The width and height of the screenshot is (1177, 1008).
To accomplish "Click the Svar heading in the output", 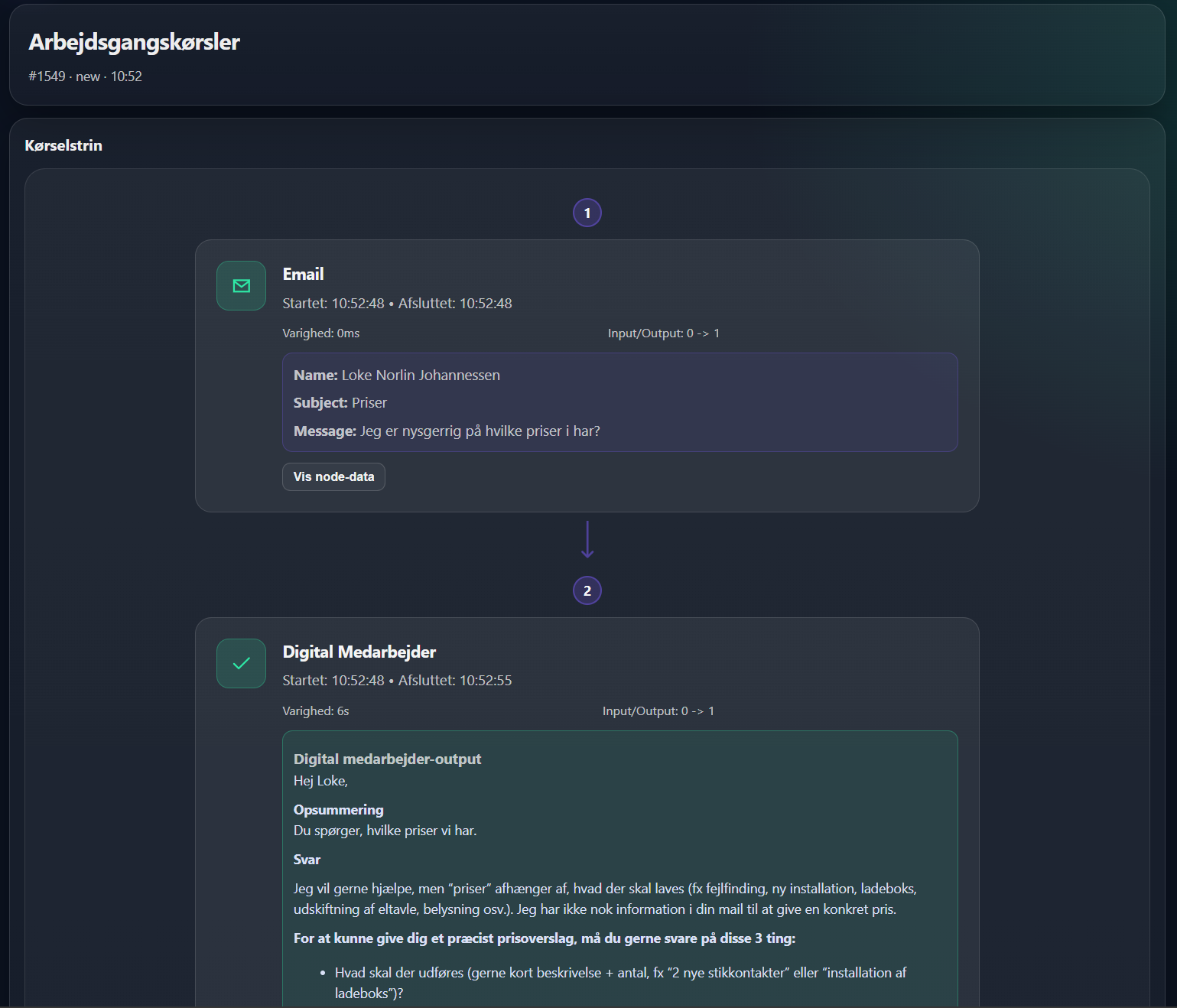I will point(307,860).
